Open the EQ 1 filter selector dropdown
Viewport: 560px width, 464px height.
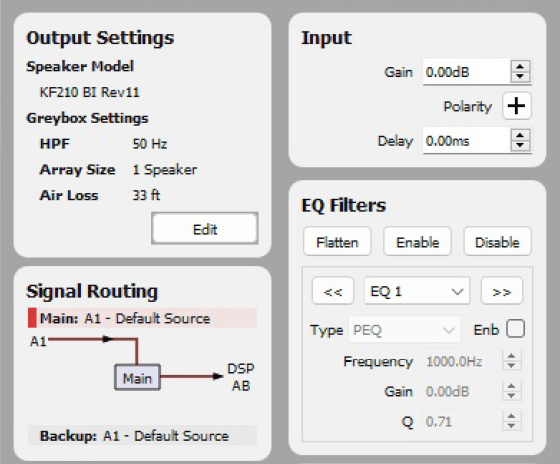click(x=417, y=291)
